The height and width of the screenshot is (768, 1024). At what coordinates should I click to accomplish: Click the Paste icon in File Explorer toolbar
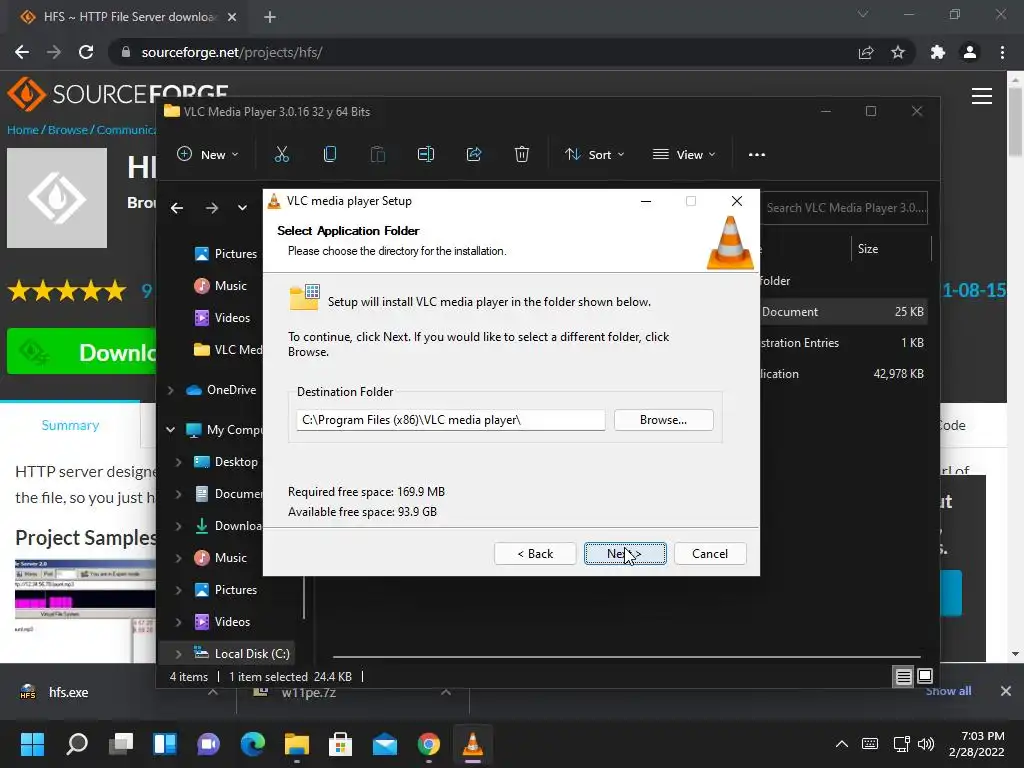point(377,154)
